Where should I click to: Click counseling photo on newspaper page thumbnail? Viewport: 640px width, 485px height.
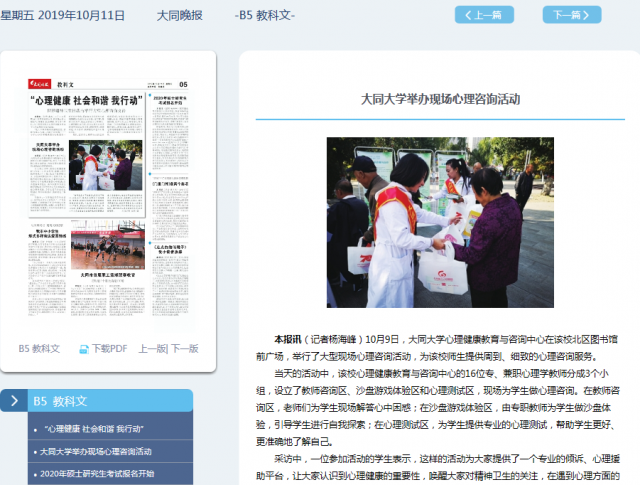click(x=106, y=165)
